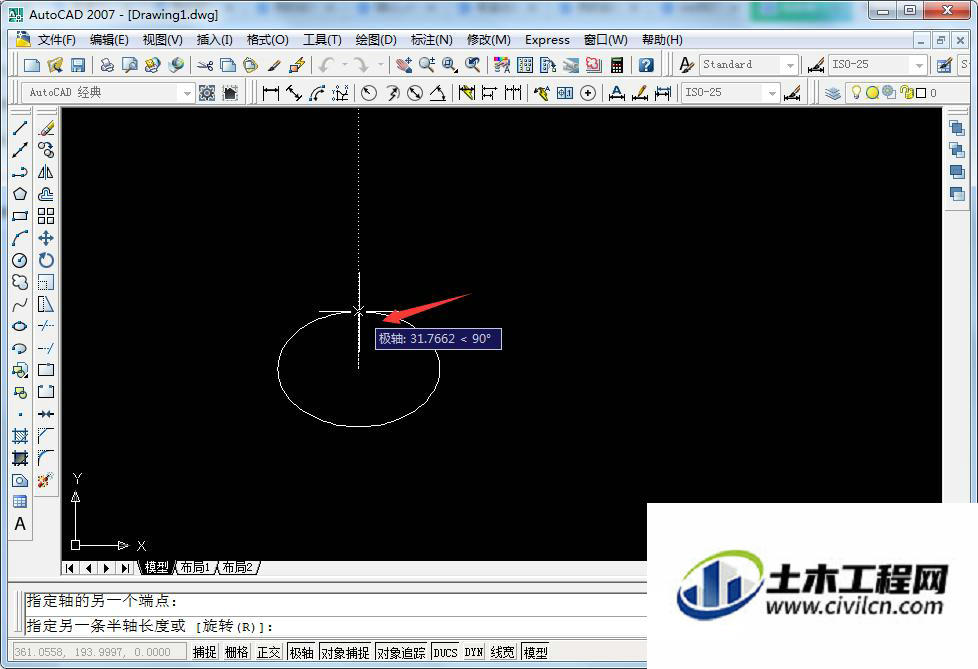Click the 模型 button in status bar
978x669 pixels.
tap(535, 652)
